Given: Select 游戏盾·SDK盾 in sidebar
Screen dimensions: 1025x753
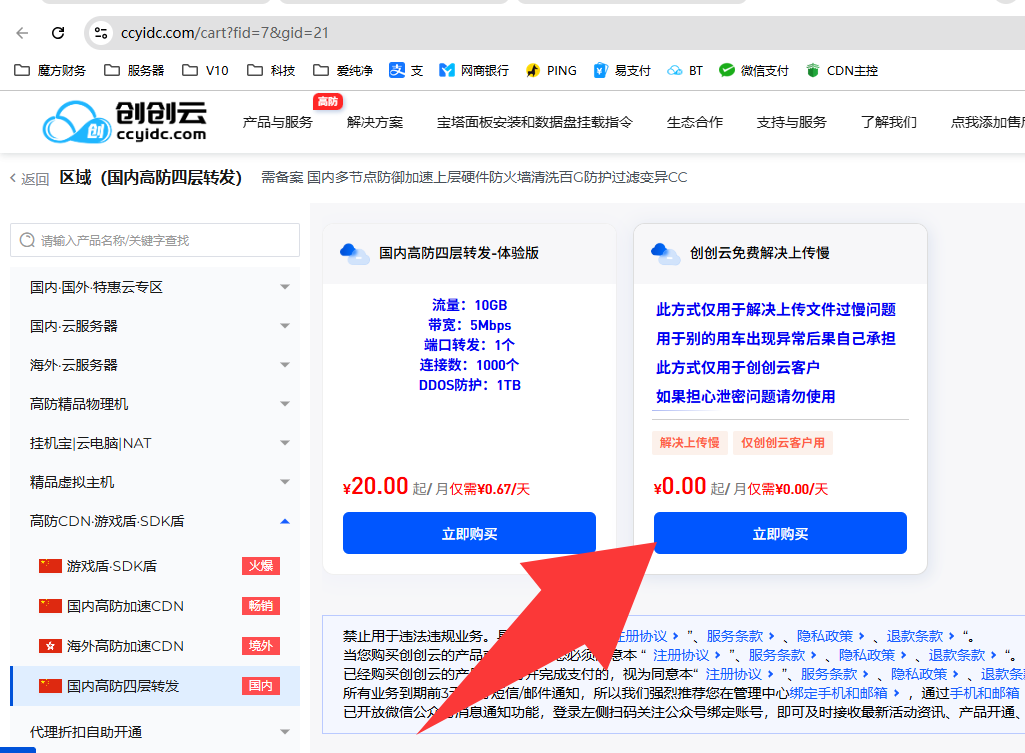Looking at the screenshot, I should click(112, 566).
